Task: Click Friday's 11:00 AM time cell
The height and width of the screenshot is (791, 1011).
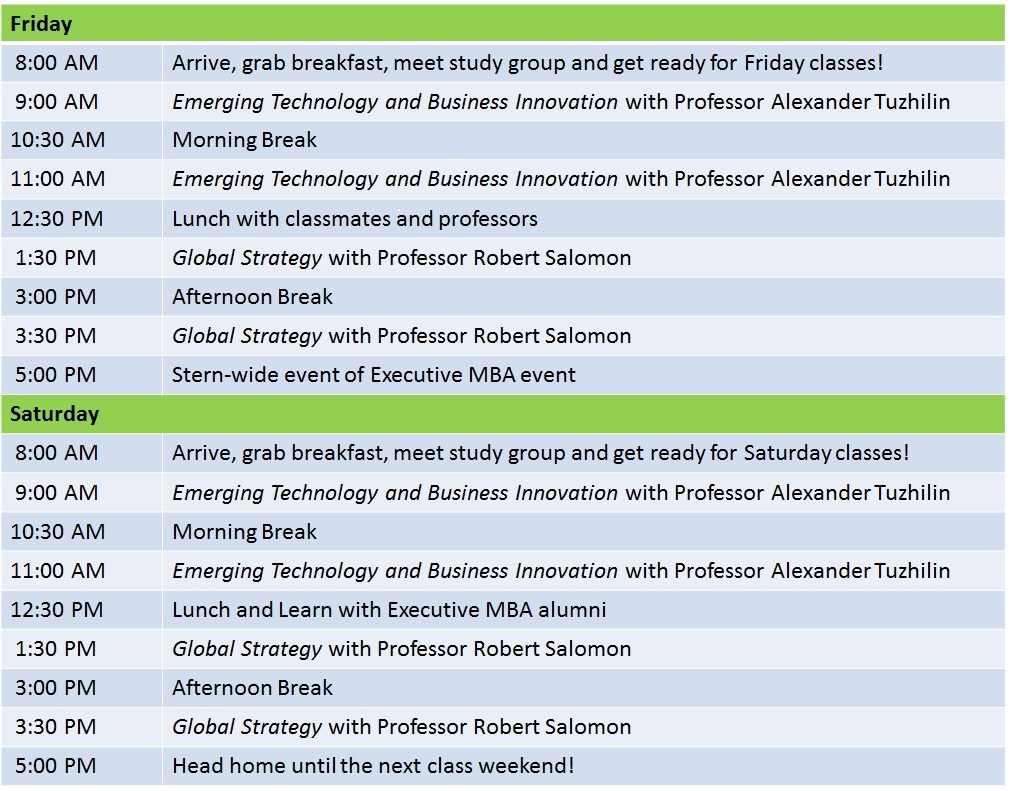Action: (58, 180)
